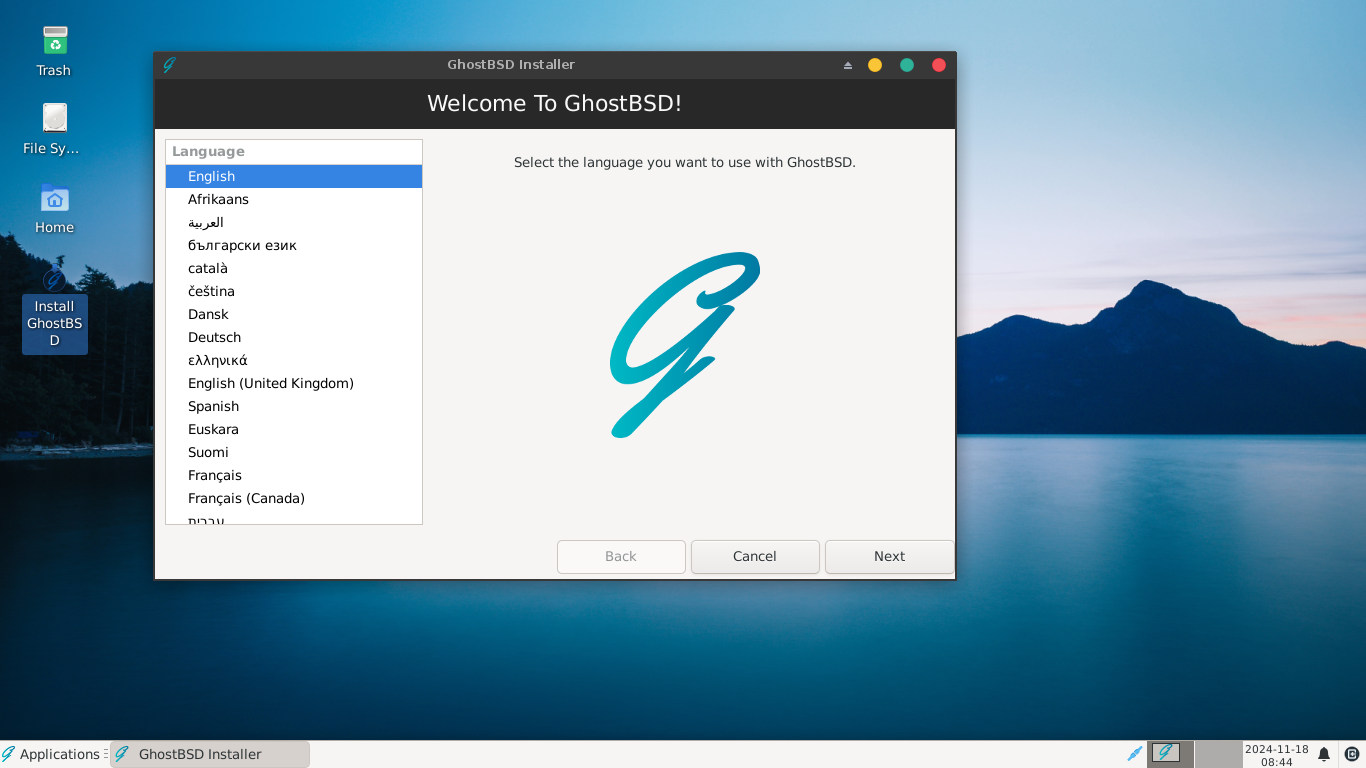Choose ελληνικά in the language list
The image size is (1366, 768).
pyautogui.click(x=294, y=361)
